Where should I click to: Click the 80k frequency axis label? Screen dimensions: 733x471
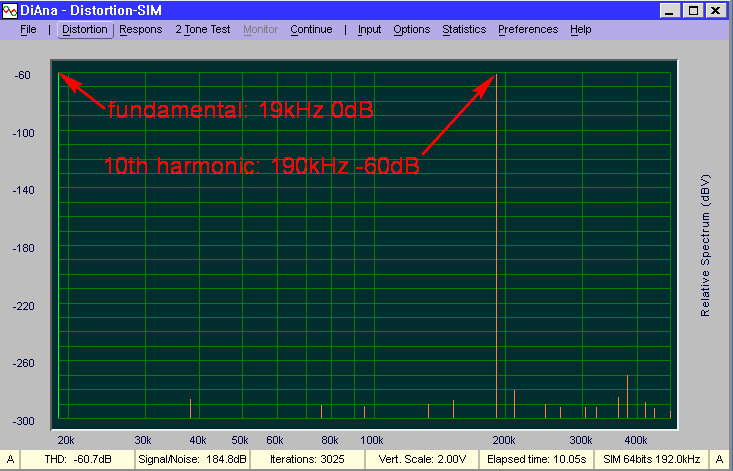(x=330, y=440)
